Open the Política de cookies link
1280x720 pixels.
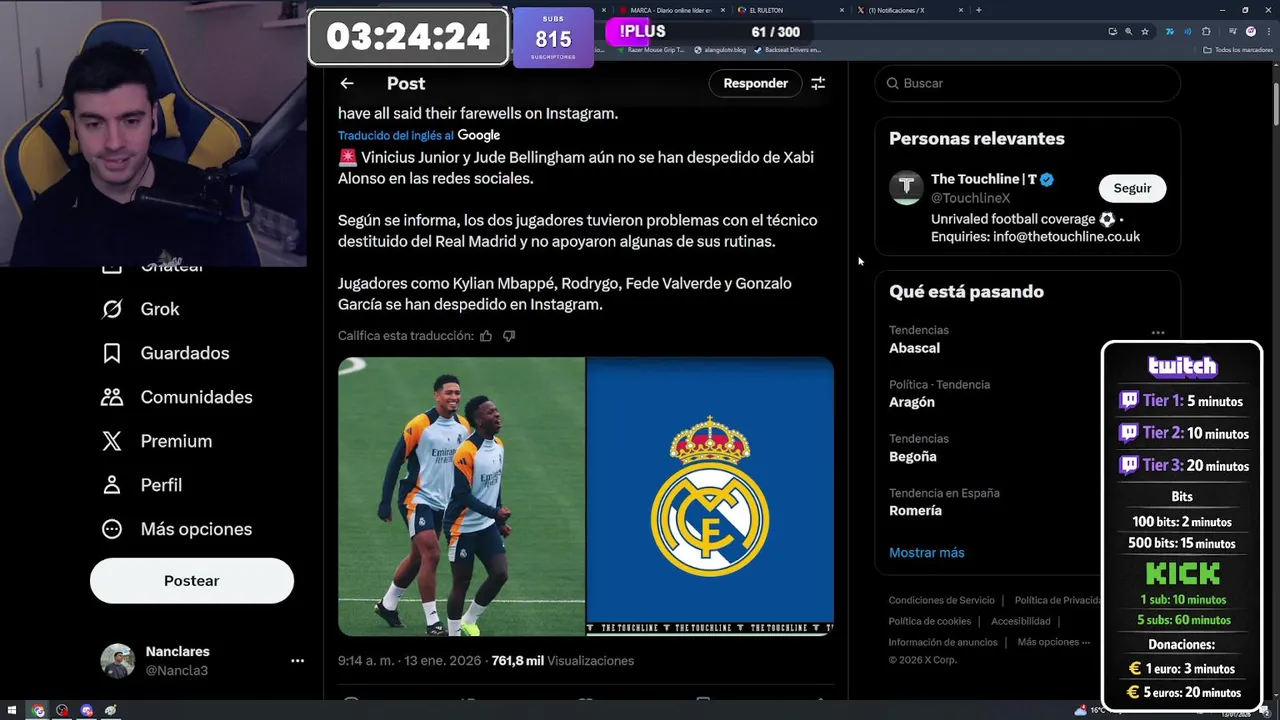(930, 621)
